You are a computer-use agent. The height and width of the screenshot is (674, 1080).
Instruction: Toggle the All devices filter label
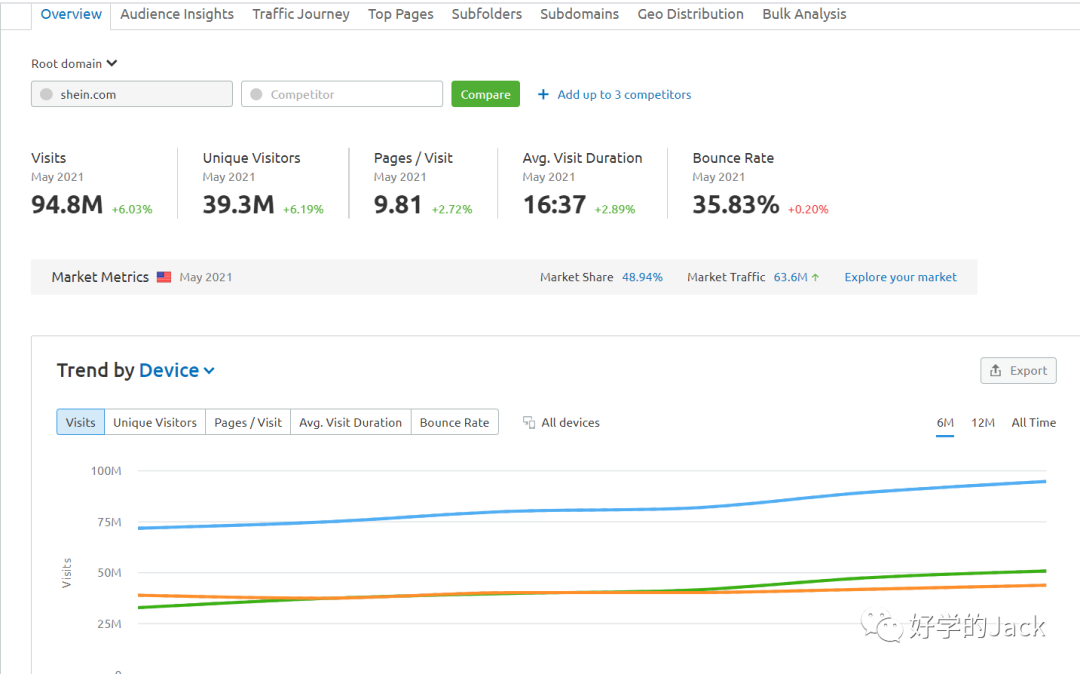coord(570,423)
